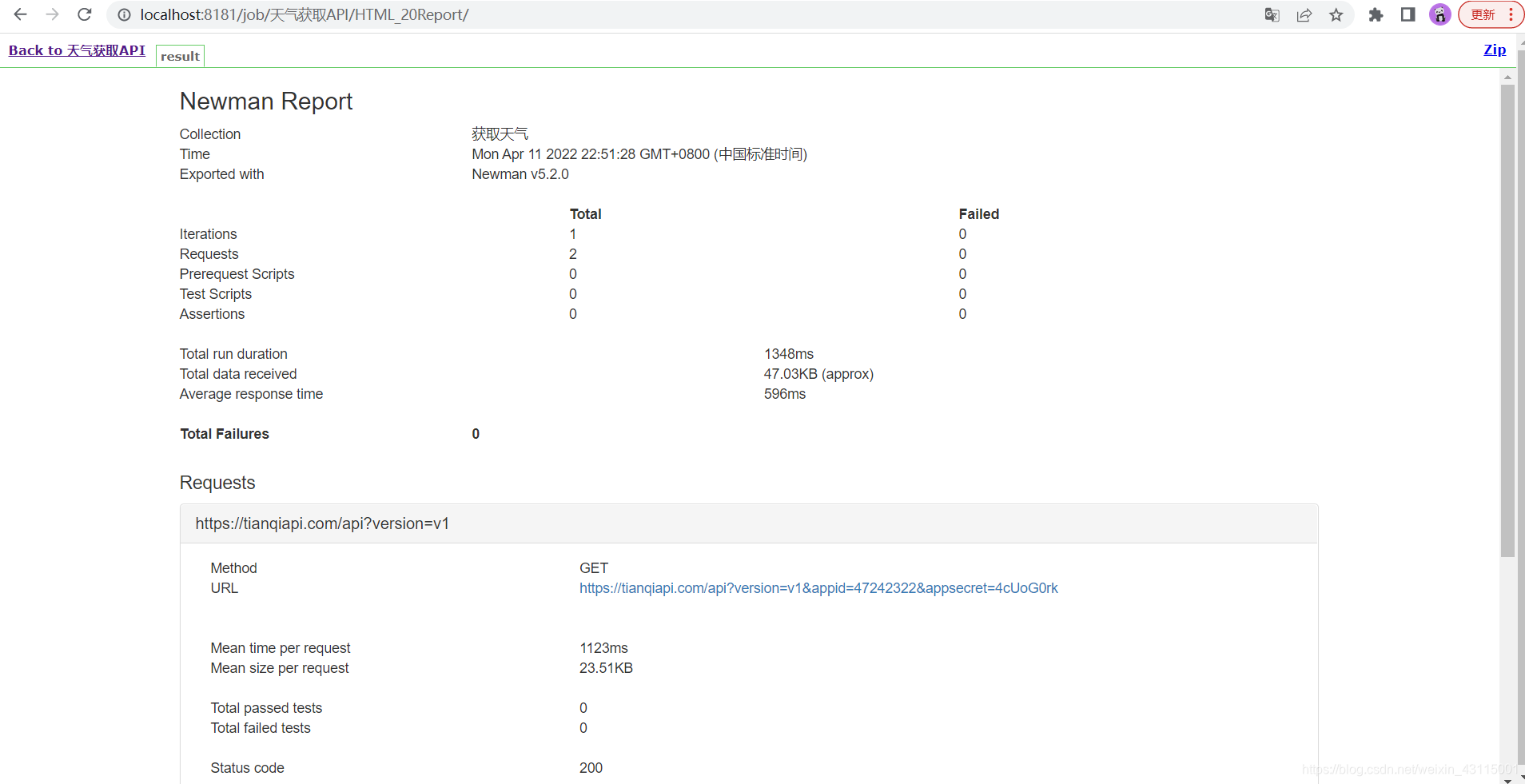Image resolution: width=1525 pixels, height=784 pixels.
Task: Click the Failed column header
Action: 979,214
